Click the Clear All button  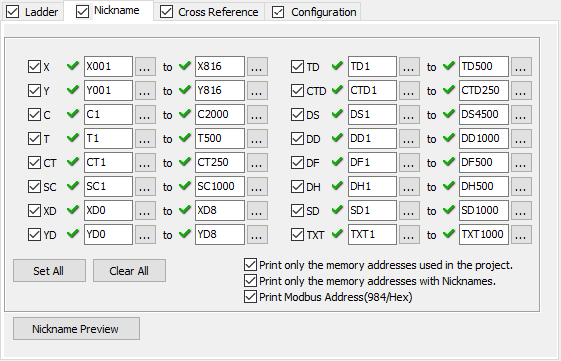[129, 271]
